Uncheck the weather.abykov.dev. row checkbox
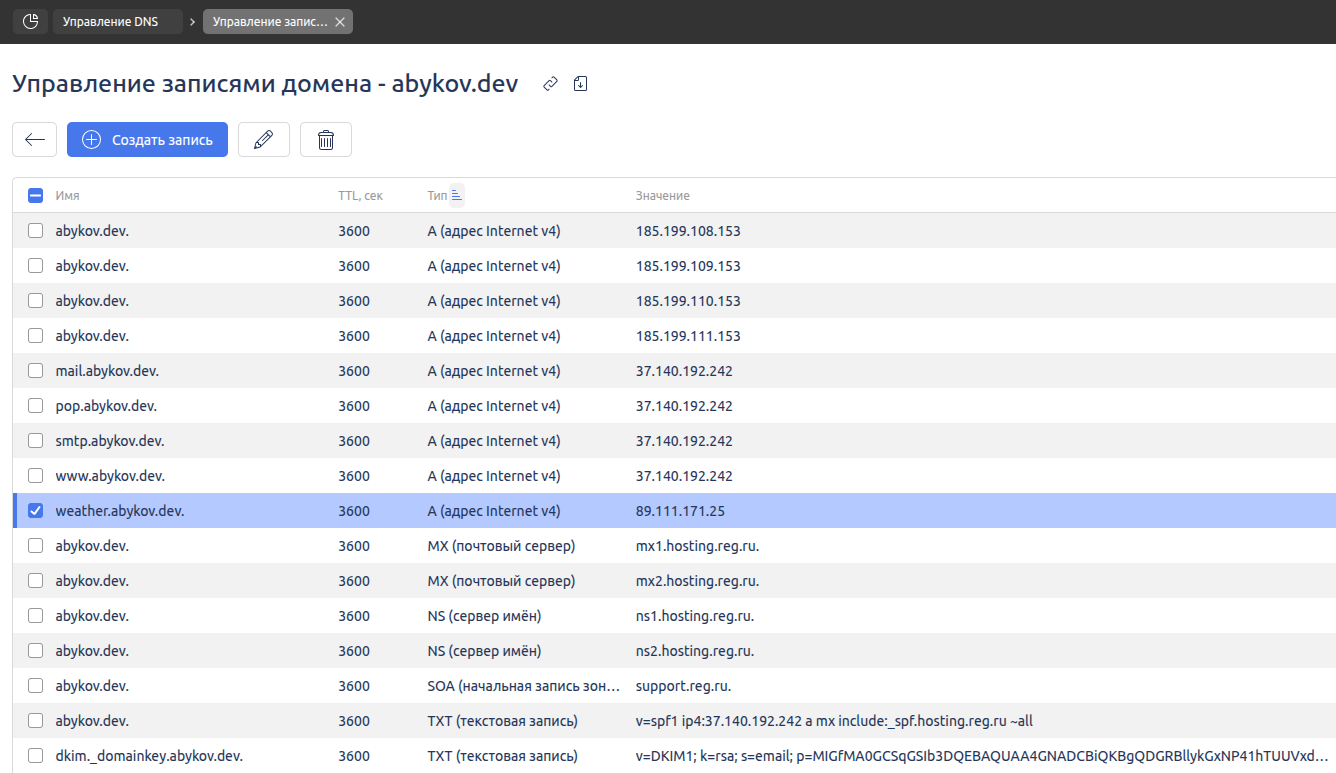 pos(35,511)
